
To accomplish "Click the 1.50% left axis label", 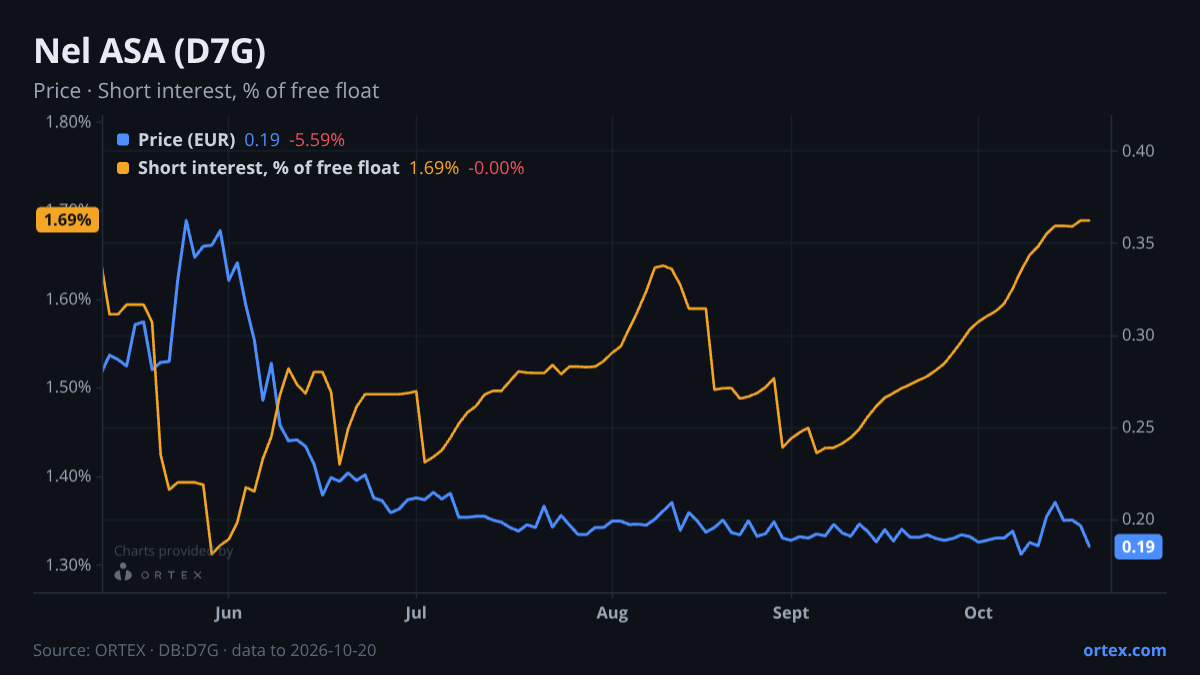I will 69,388.
